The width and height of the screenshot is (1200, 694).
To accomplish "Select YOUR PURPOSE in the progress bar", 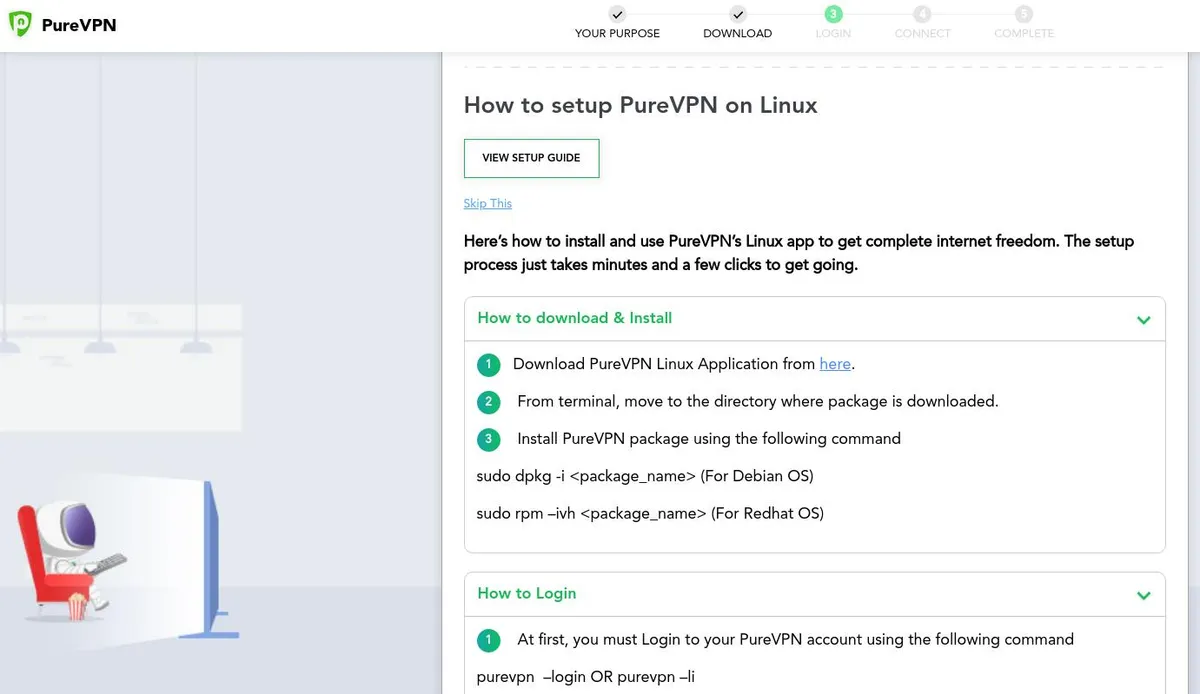I will [x=617, y=33].
